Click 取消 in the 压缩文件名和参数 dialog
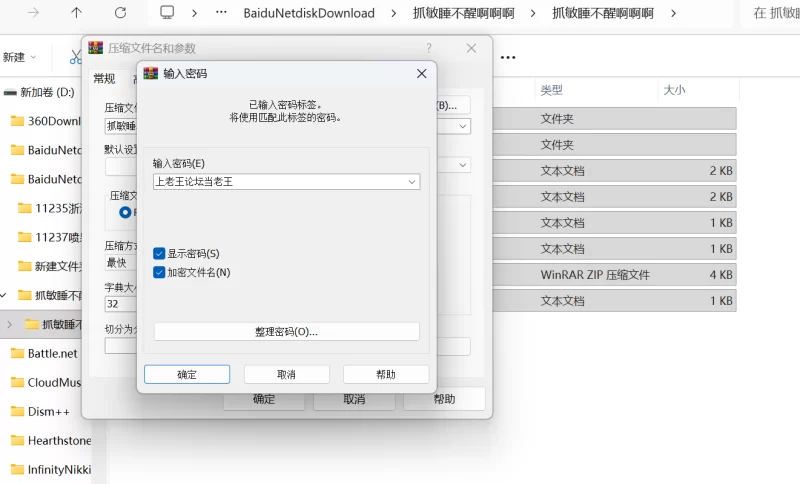Screen dimensions: 800x484 (x=354, y=399)
